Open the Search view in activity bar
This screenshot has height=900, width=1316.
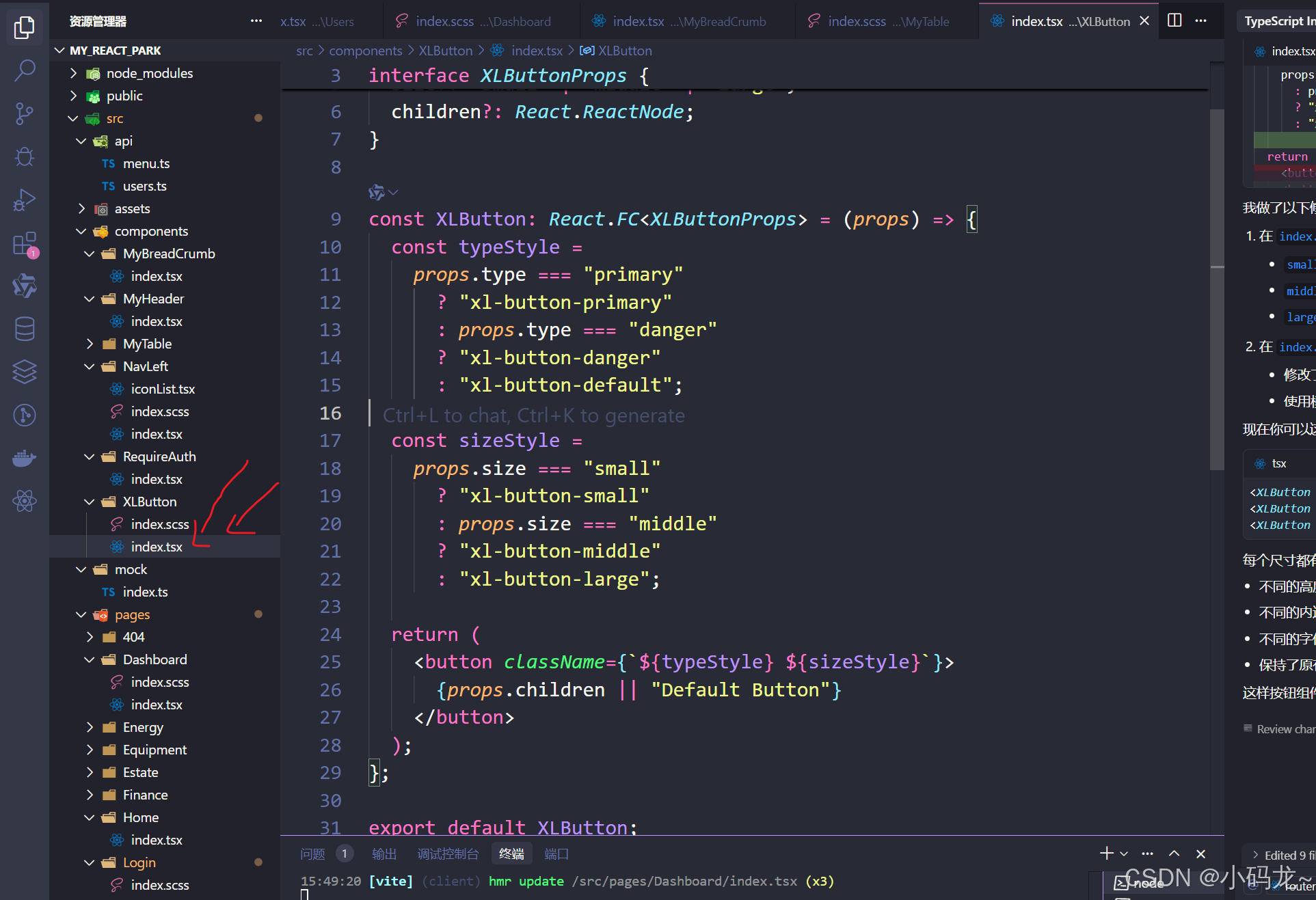coord(25,70)
